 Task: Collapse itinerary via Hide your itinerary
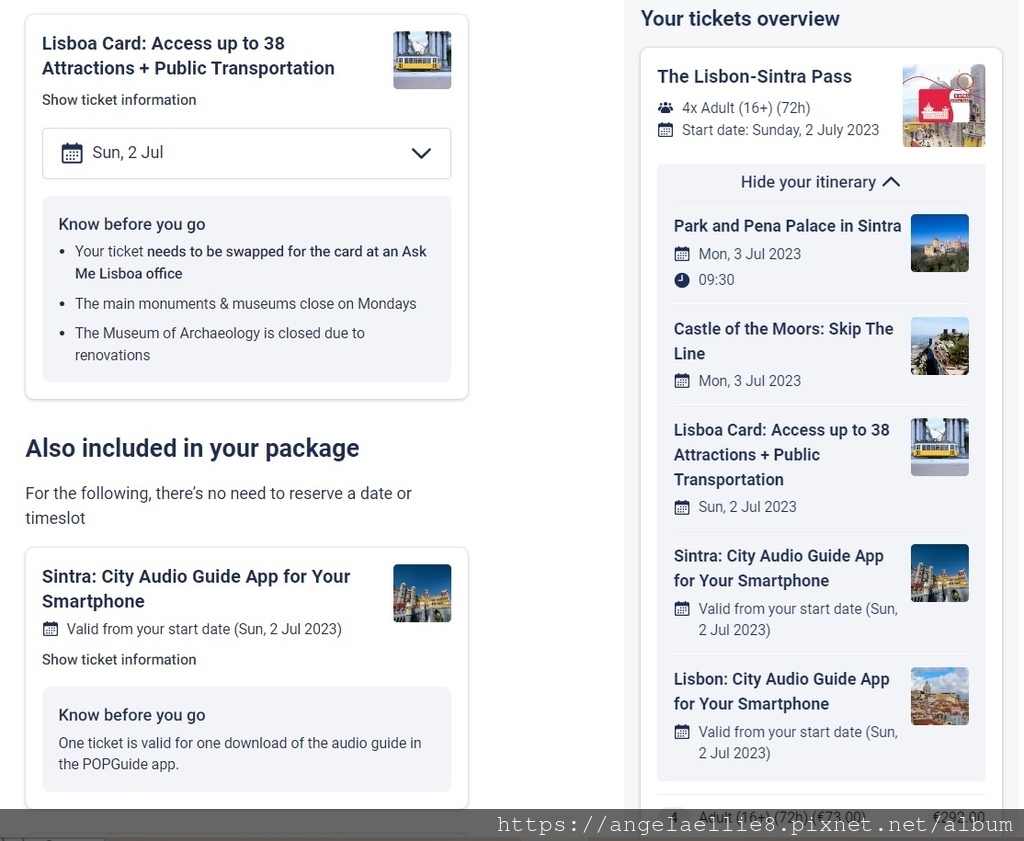820,182
